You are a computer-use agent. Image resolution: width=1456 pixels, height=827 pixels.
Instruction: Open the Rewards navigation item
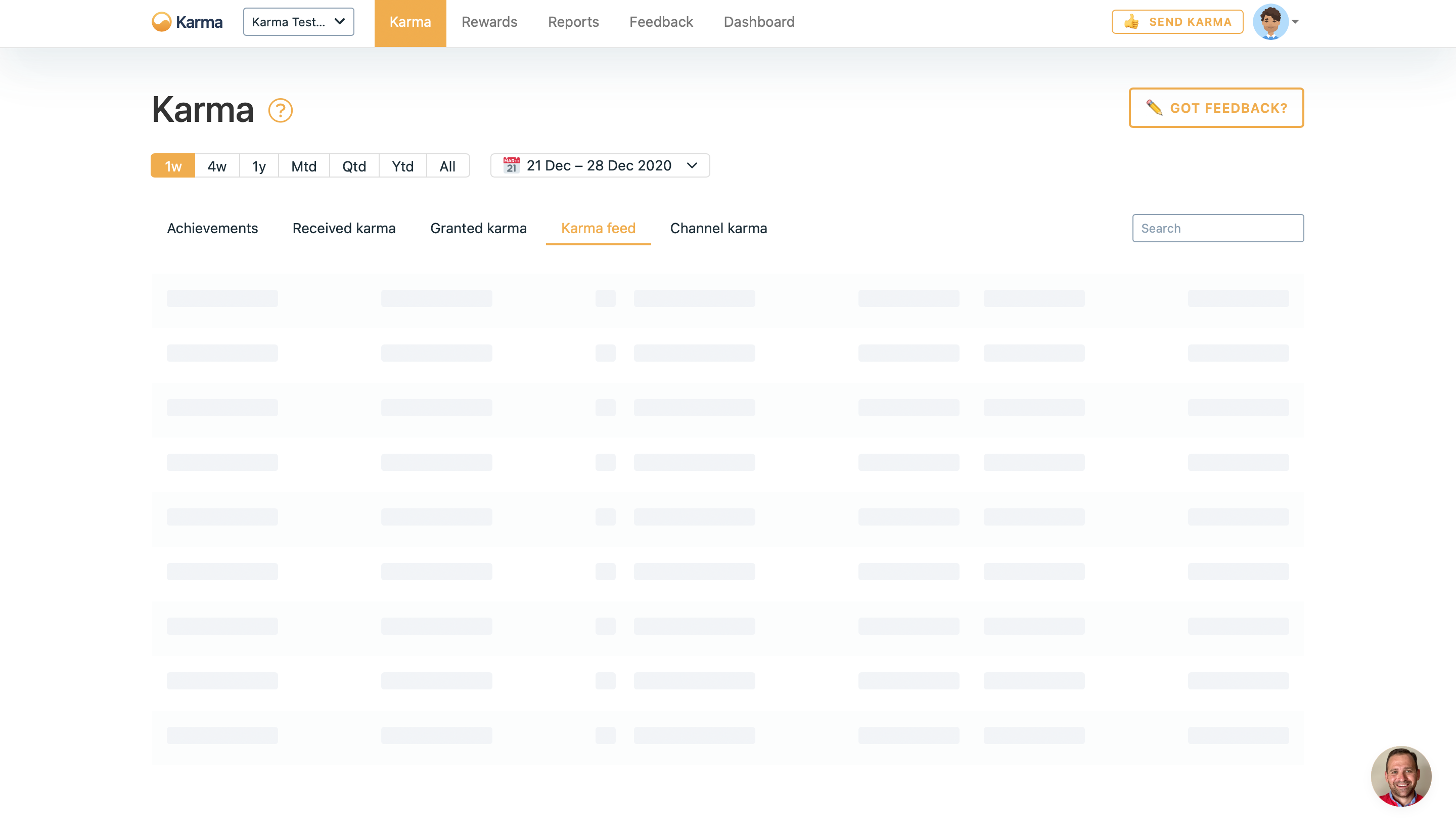489,22
